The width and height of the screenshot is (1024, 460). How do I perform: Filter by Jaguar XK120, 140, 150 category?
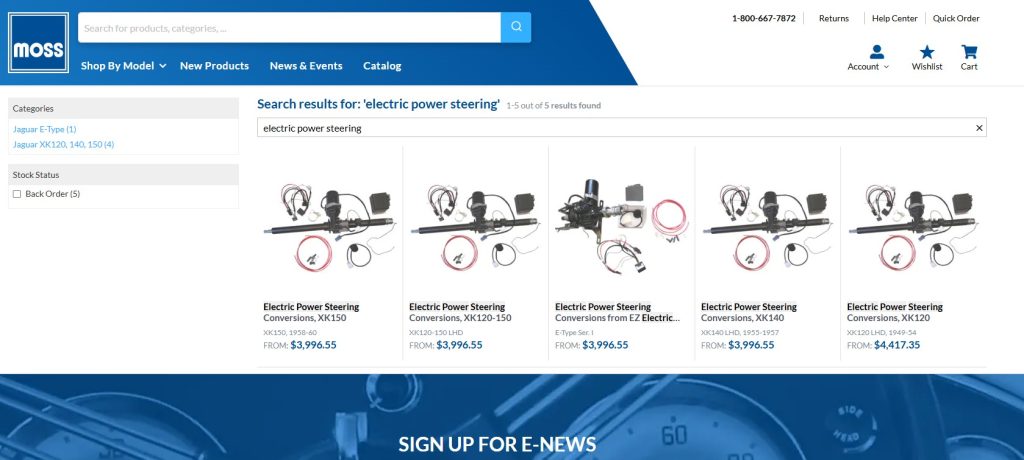tap(63, 144)
